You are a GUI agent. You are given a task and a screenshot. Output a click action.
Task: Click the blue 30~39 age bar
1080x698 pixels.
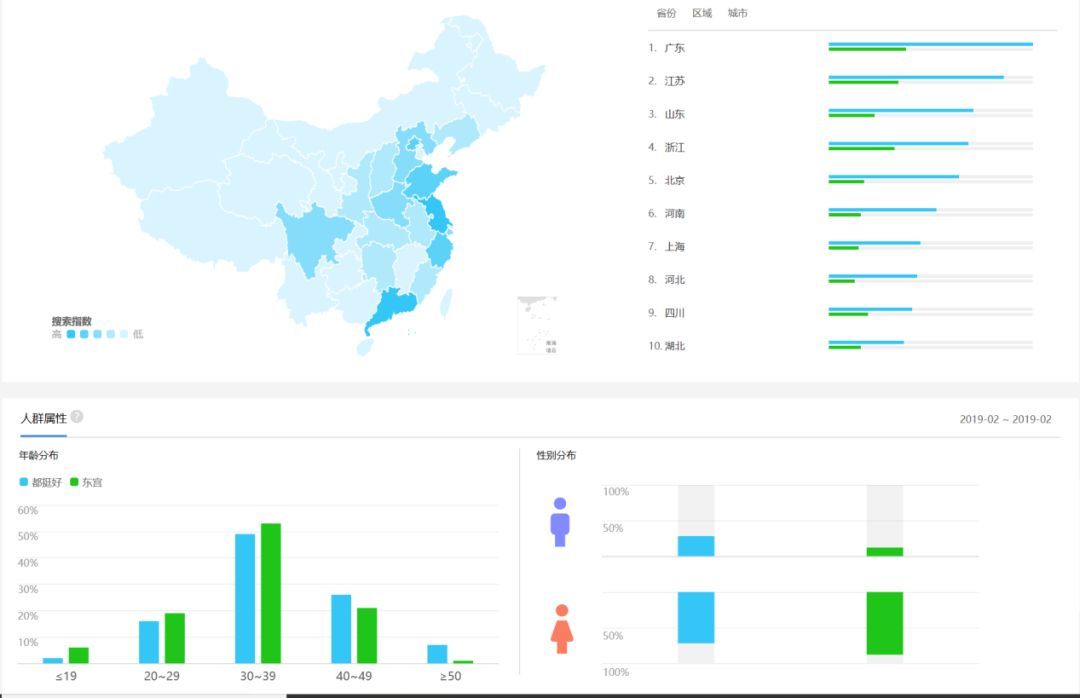click(245, 599)
